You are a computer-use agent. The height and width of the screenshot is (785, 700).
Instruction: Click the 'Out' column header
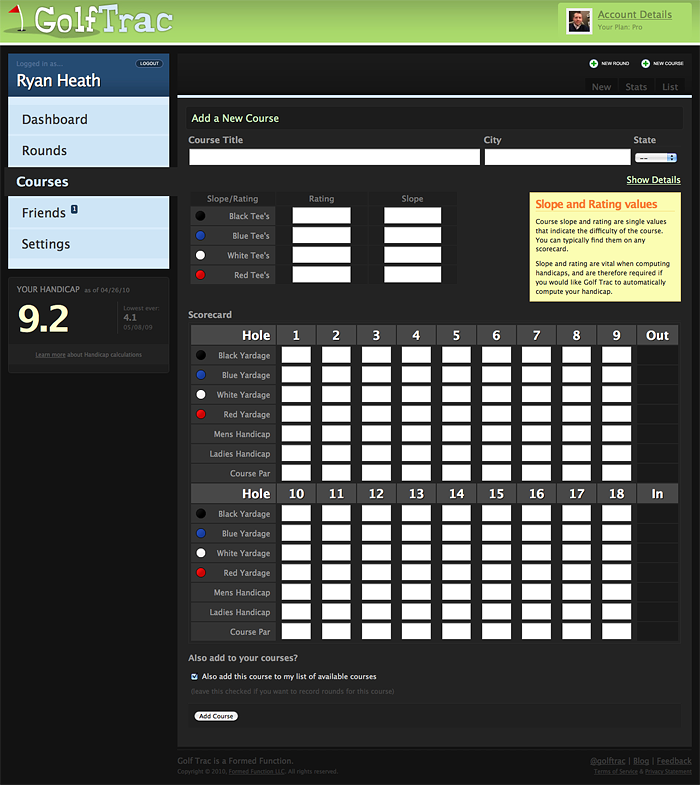tap(657, 335)
